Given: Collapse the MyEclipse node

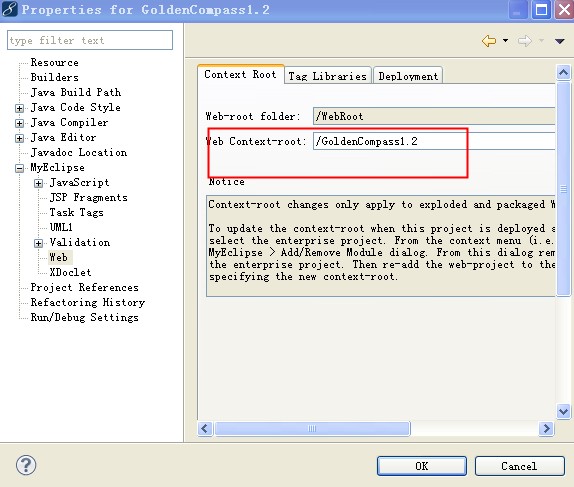Looking at the screenshot, I should coord(19,168).
